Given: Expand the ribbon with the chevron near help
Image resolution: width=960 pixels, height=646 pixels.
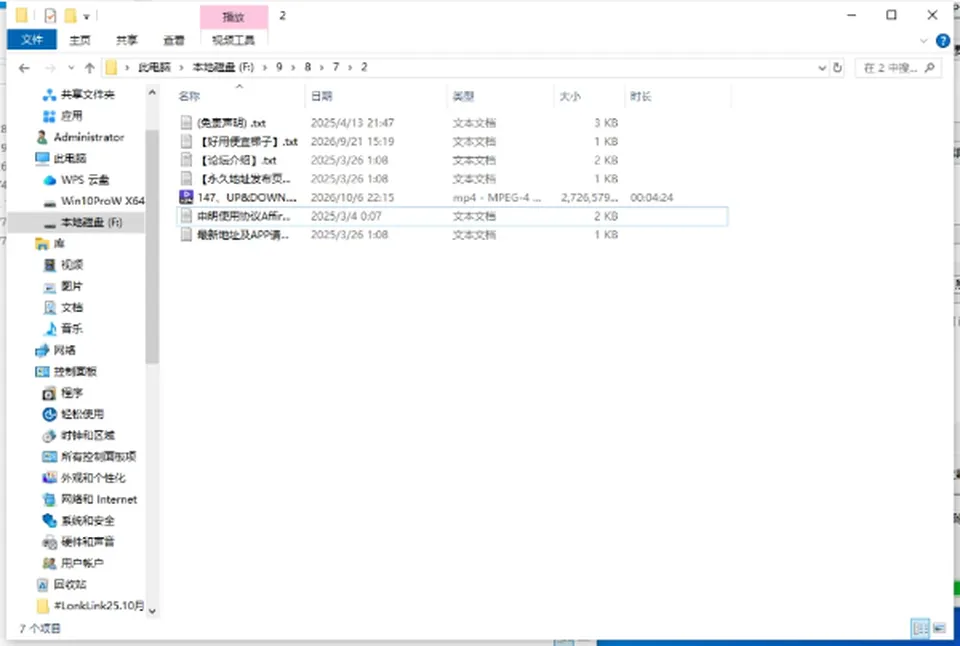Looking at the screenshot, I should pyautogui.click(x=924, y=41).
